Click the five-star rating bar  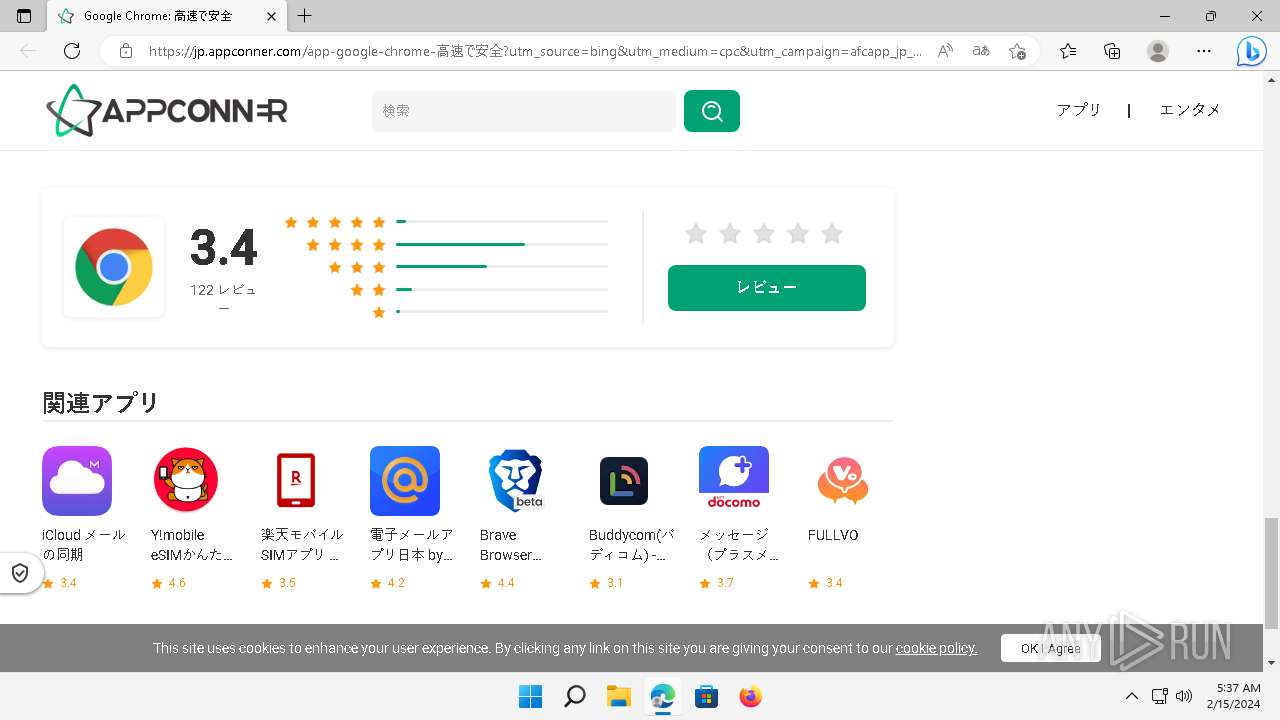coord(502,222)
